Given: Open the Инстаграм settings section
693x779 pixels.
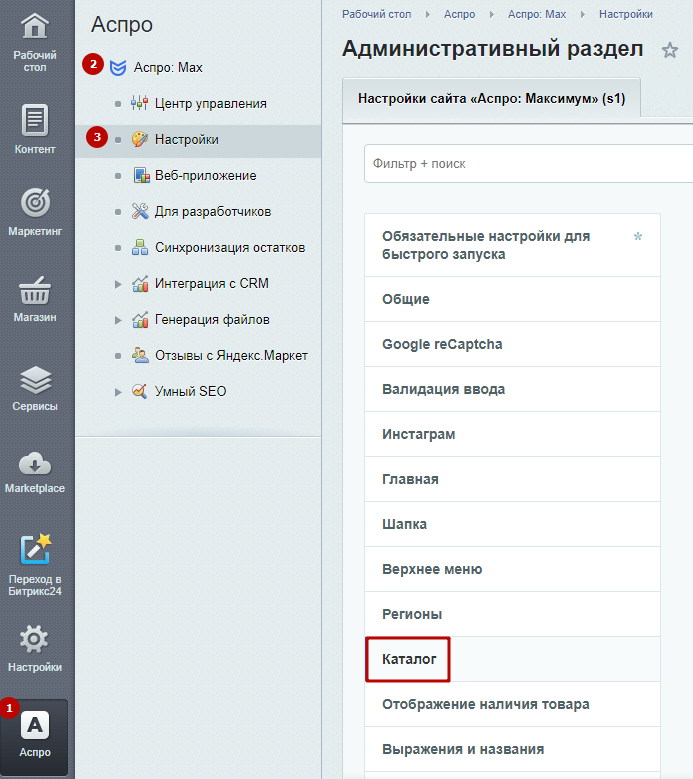Looking at the screenshot, I should click(512, 434).
